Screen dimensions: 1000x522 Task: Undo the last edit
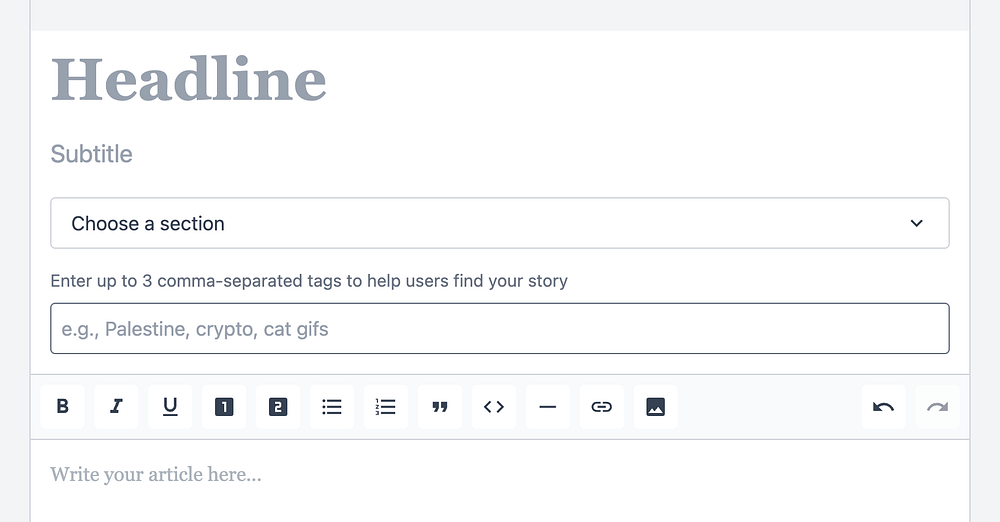[x=884, y=407]
